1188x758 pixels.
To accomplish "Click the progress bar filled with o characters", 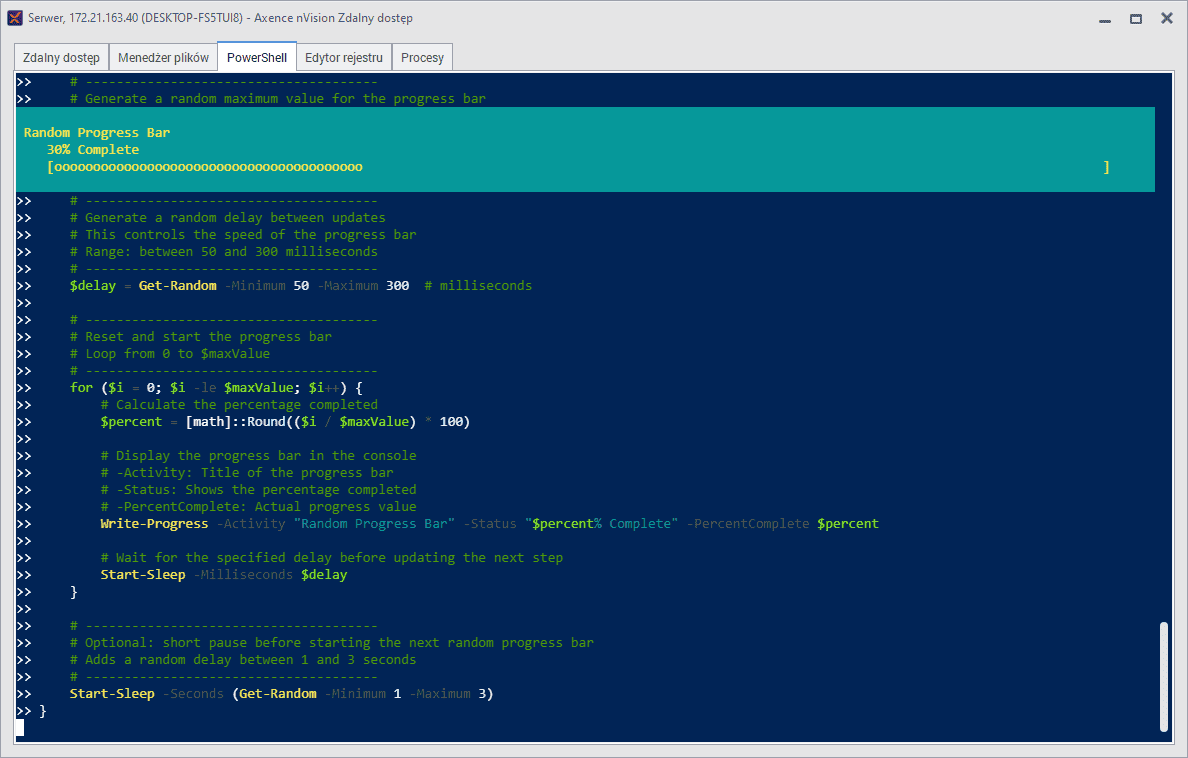I will (x=206, y=167).
